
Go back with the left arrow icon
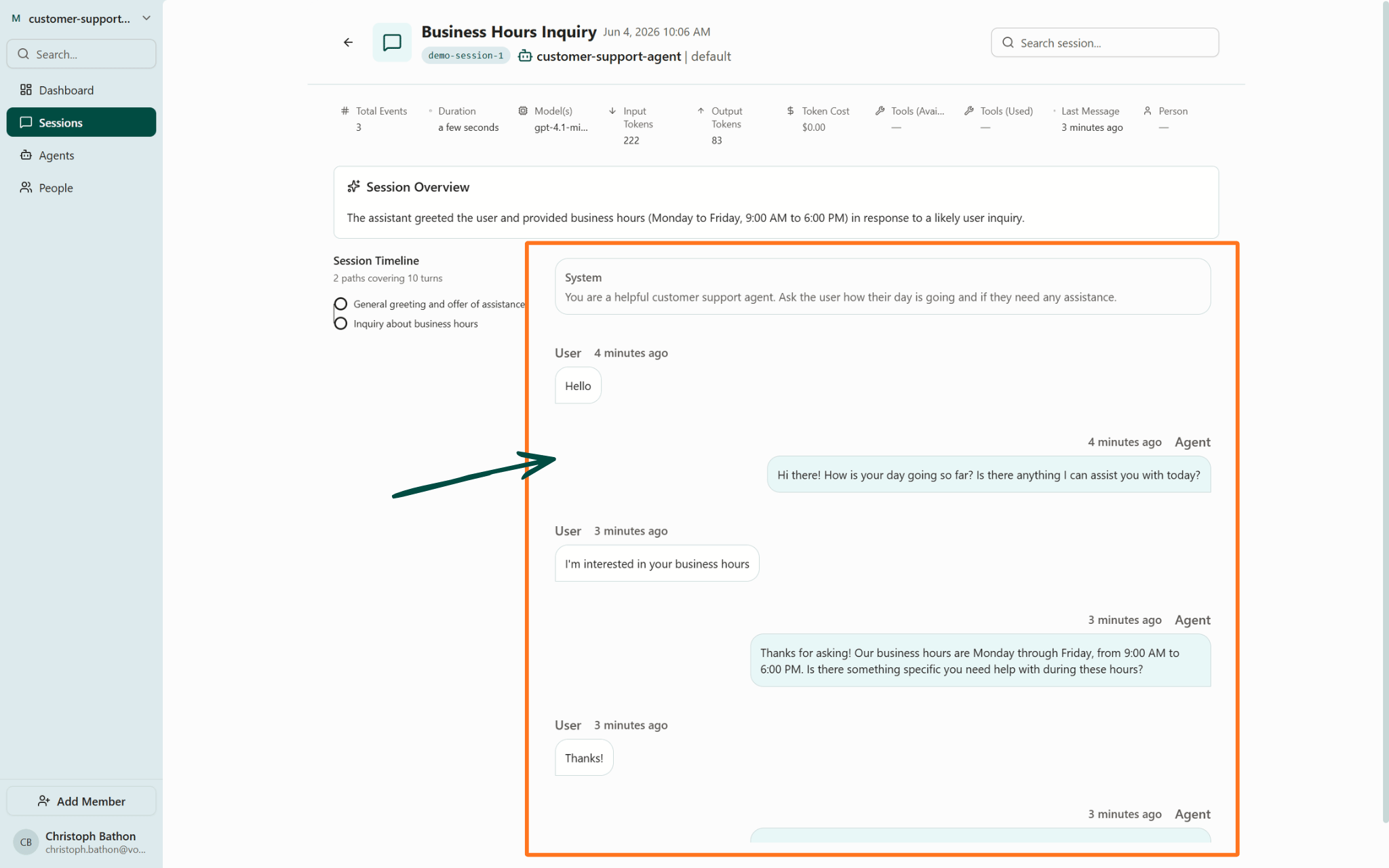(x=348, y=42)
